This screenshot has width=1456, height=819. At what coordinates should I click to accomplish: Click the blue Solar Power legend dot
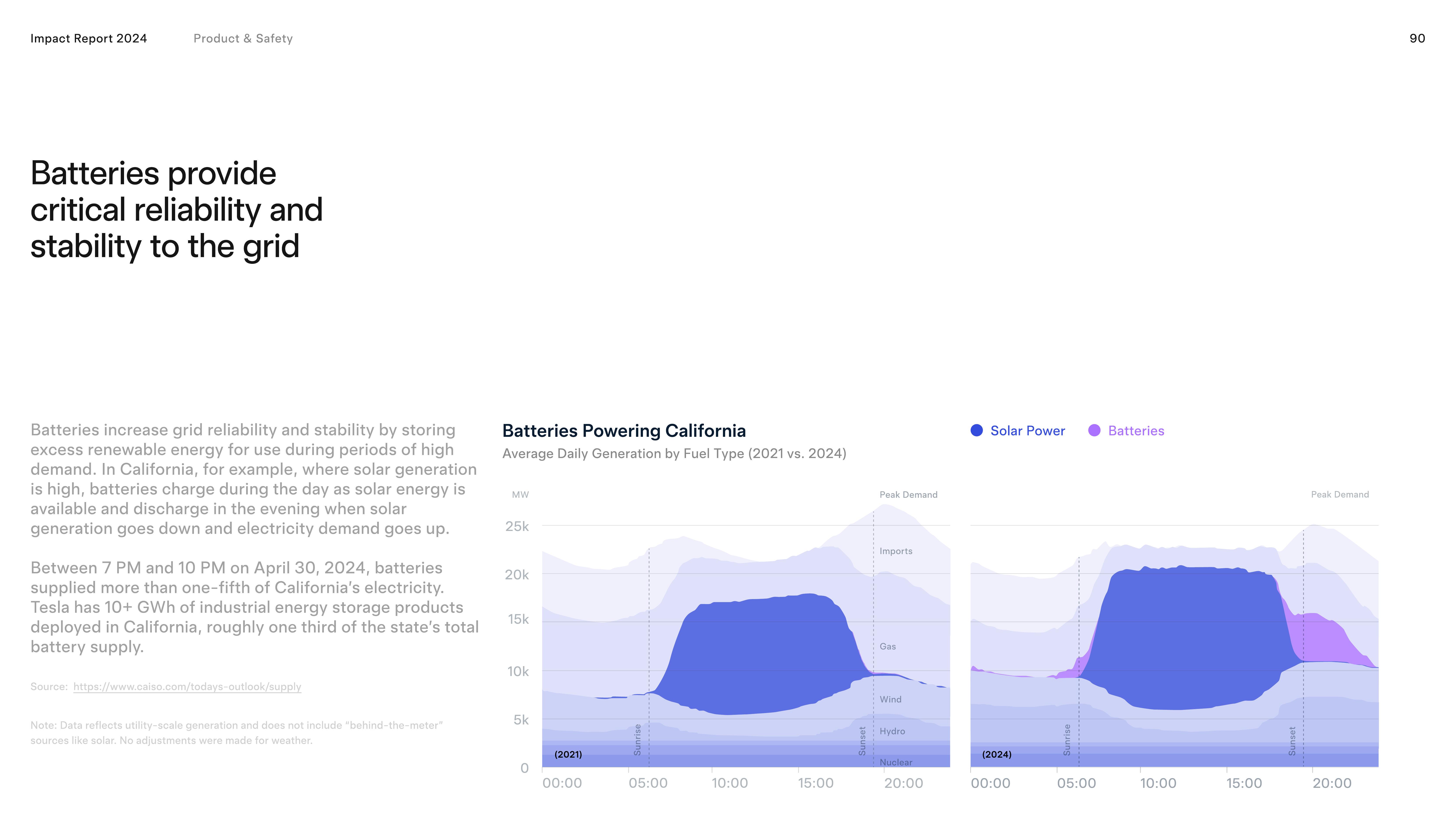click(976, 431)
